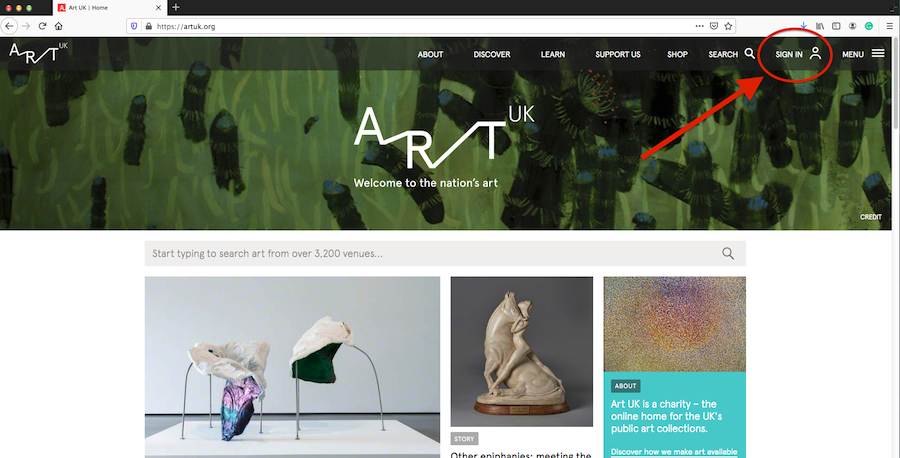Visit the SHOP link in the header
Viewport: 900px width, 458px height.
pos(677,55)
